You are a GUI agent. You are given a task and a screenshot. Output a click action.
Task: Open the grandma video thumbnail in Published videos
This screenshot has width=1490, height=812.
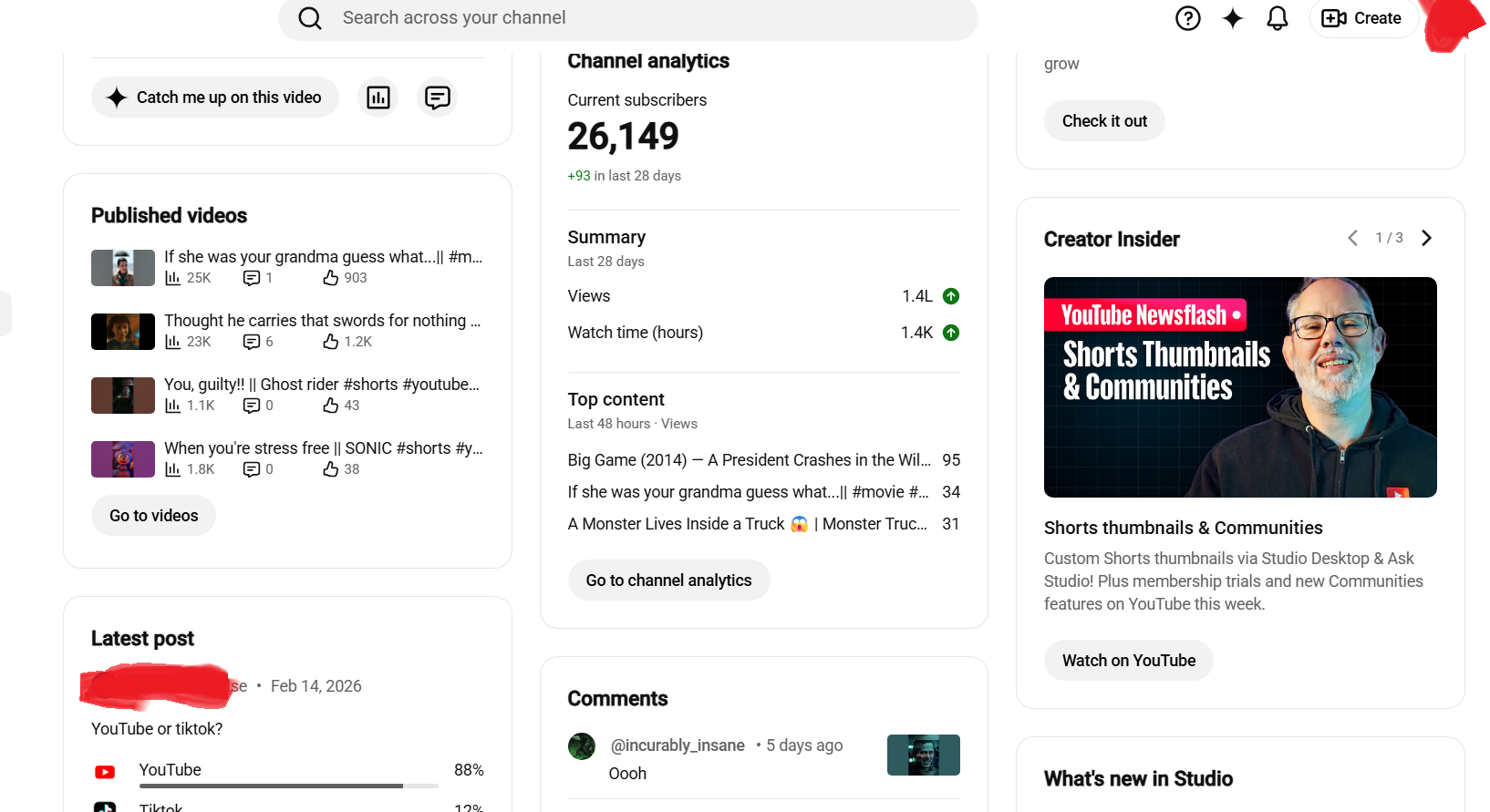(x=123, y=268)
